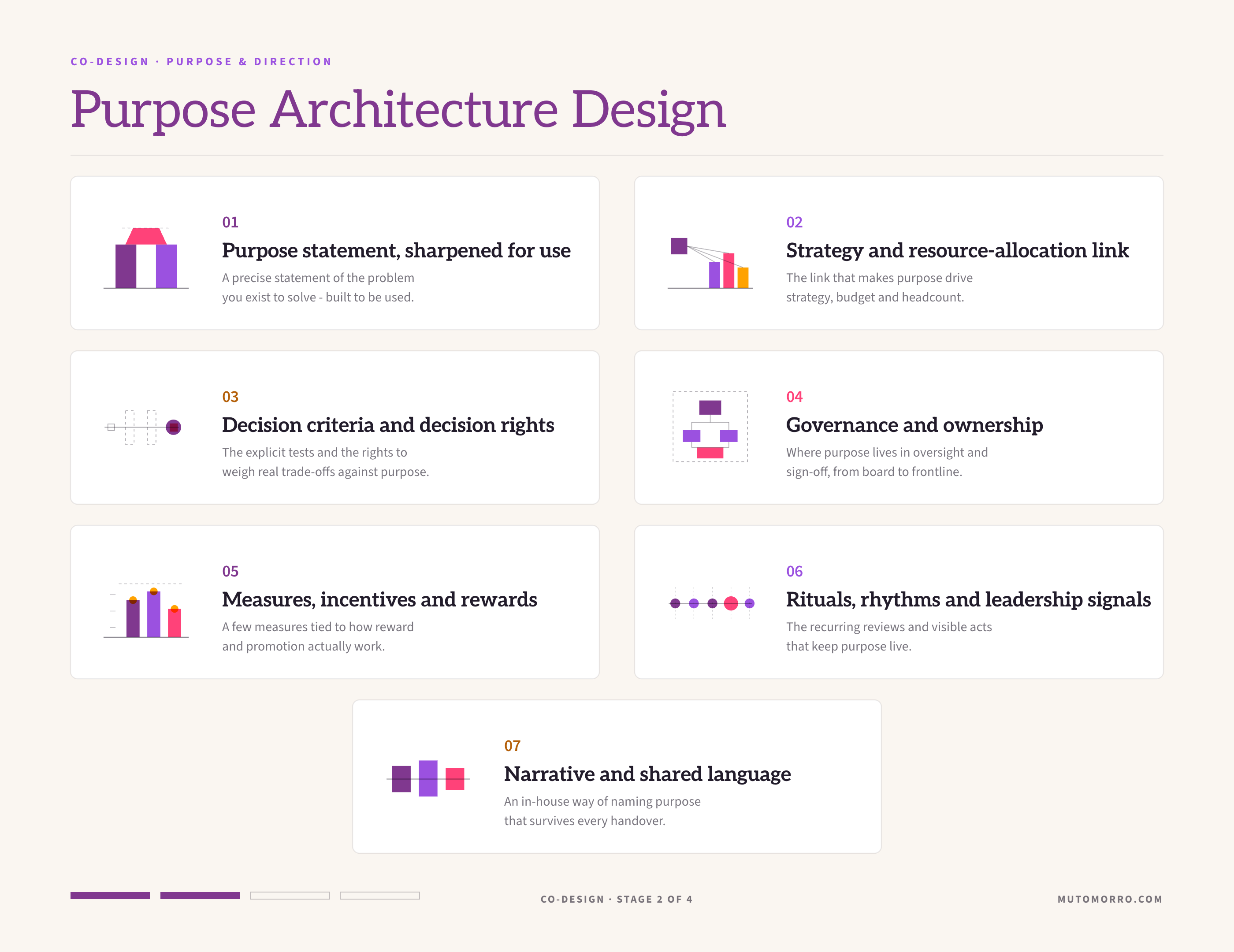Click card number 04
The width and height of the screenshot is (1234, 952).
pyautogui.click(x=794, y=397)
